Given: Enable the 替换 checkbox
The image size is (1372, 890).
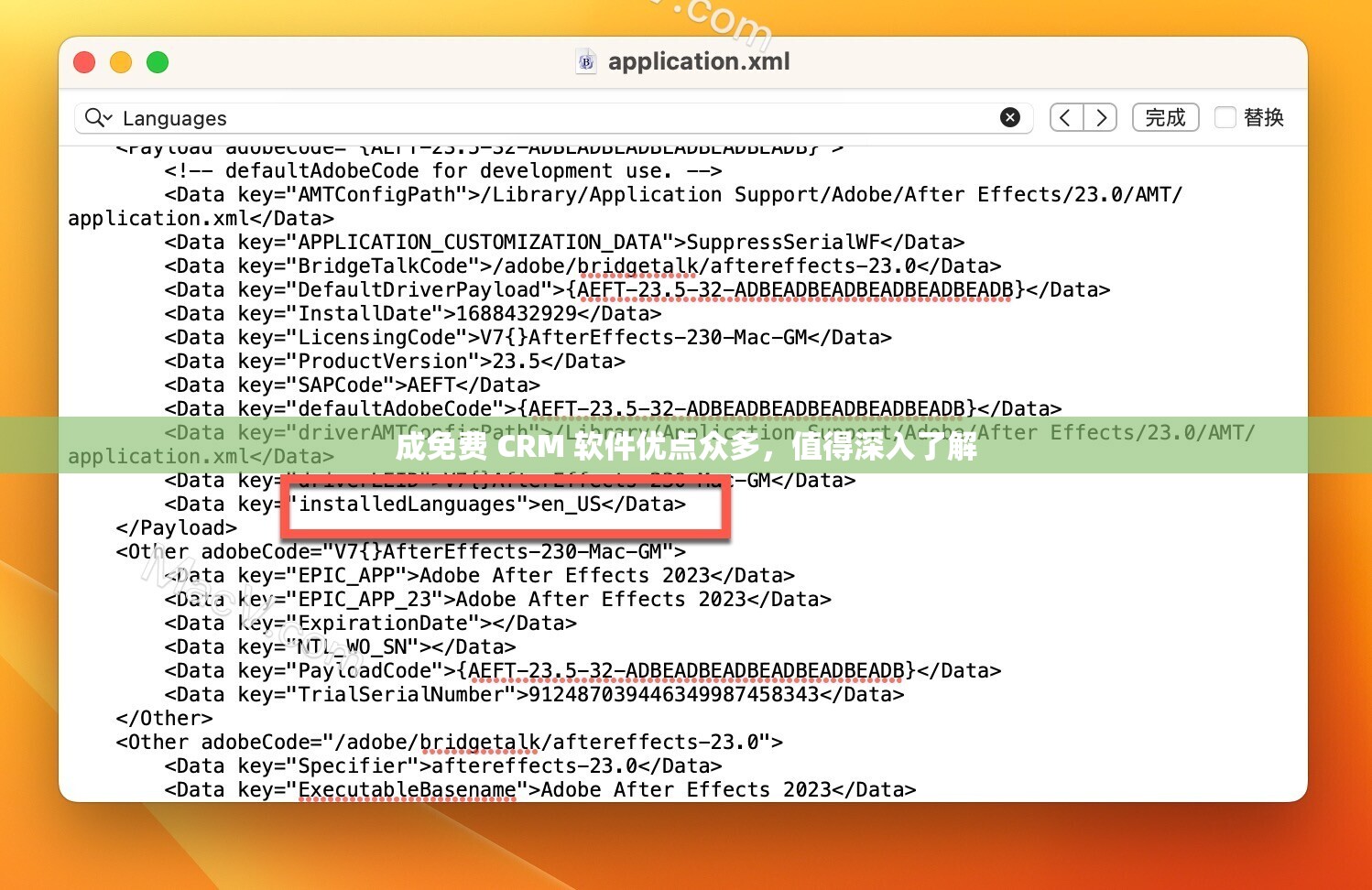Looking at the screenshot, I should (x=1225, y=117).
